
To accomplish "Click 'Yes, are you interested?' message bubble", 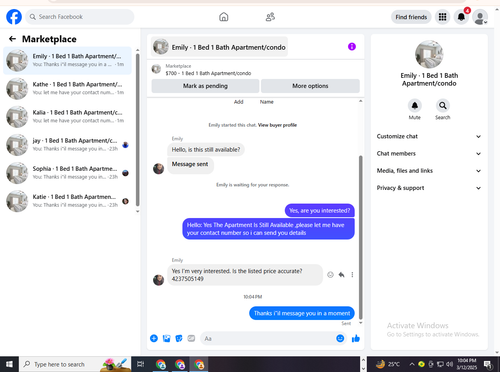I will pyautogui.click(x=320, y=211).
